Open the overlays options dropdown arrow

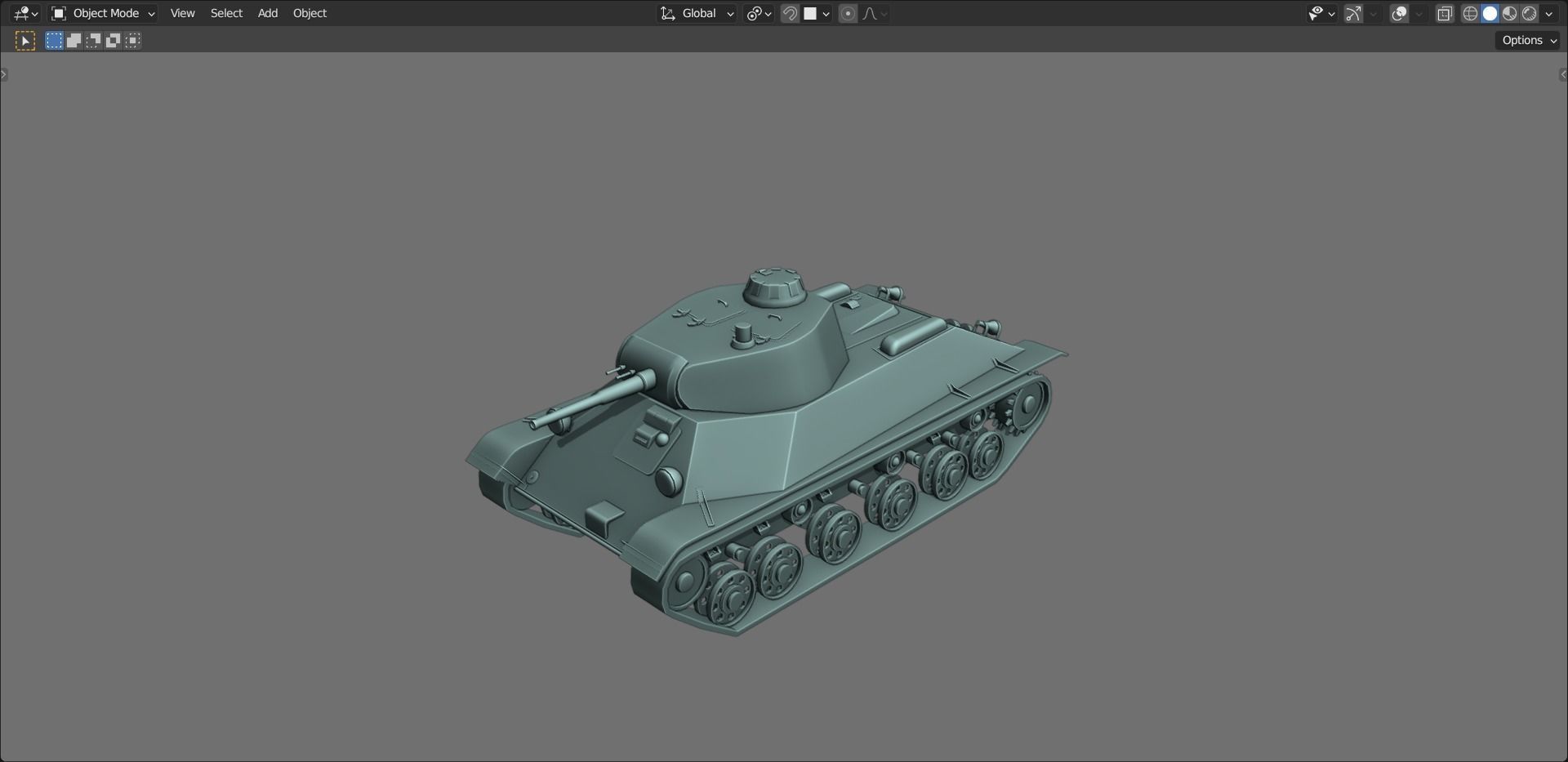(1419, 13)
